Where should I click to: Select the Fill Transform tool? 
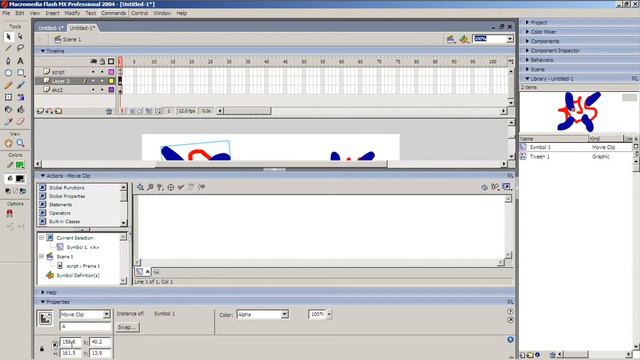pos(20,97)
